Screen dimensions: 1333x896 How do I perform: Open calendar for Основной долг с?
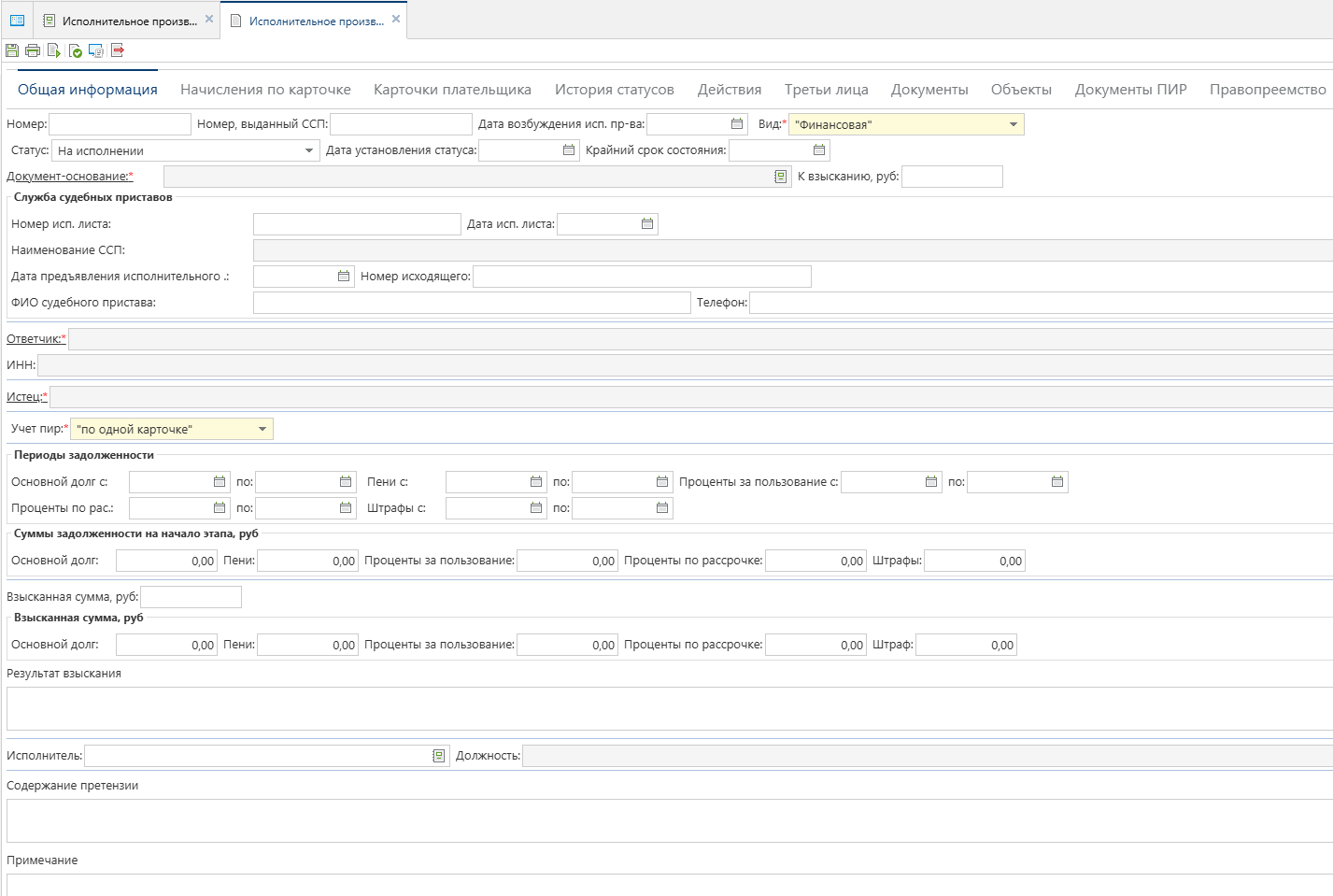(220, 482)
